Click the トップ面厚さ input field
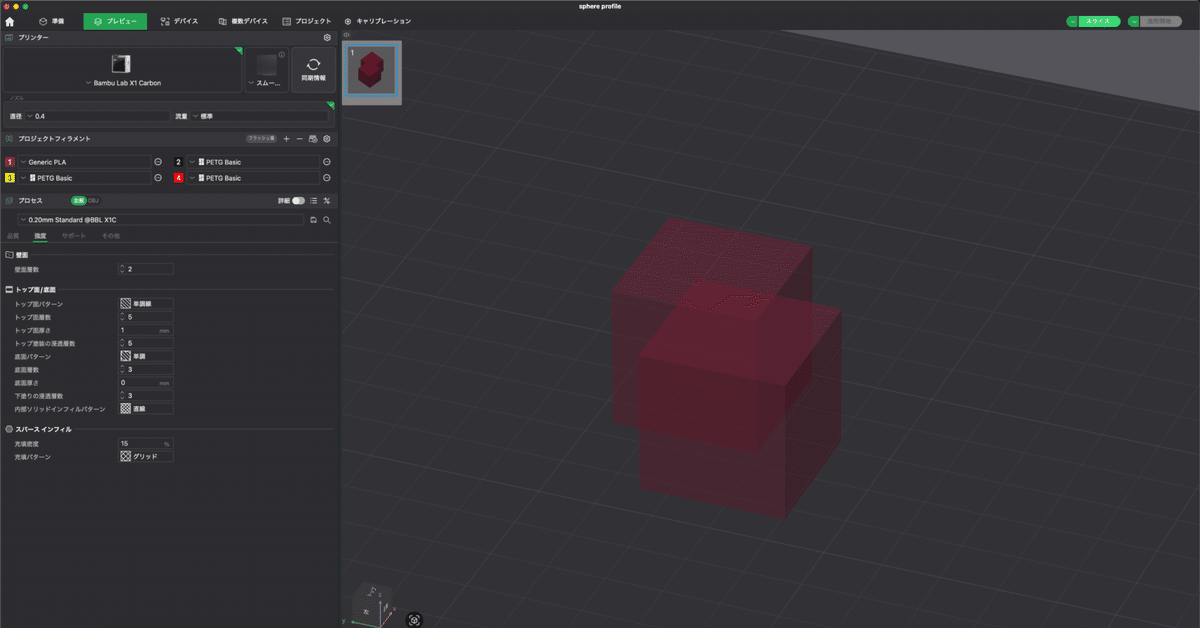This screenshot has height=628, width=1200. (146, 330)
